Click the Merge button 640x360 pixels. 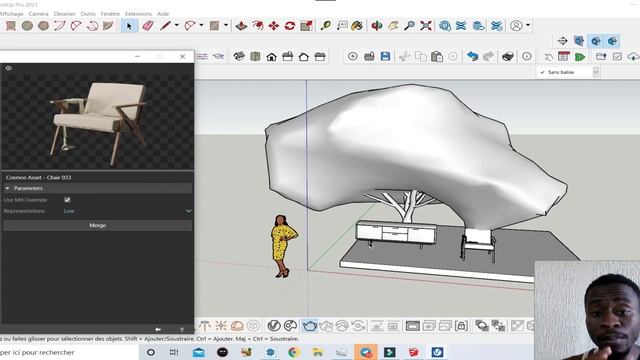pos(98,225)
